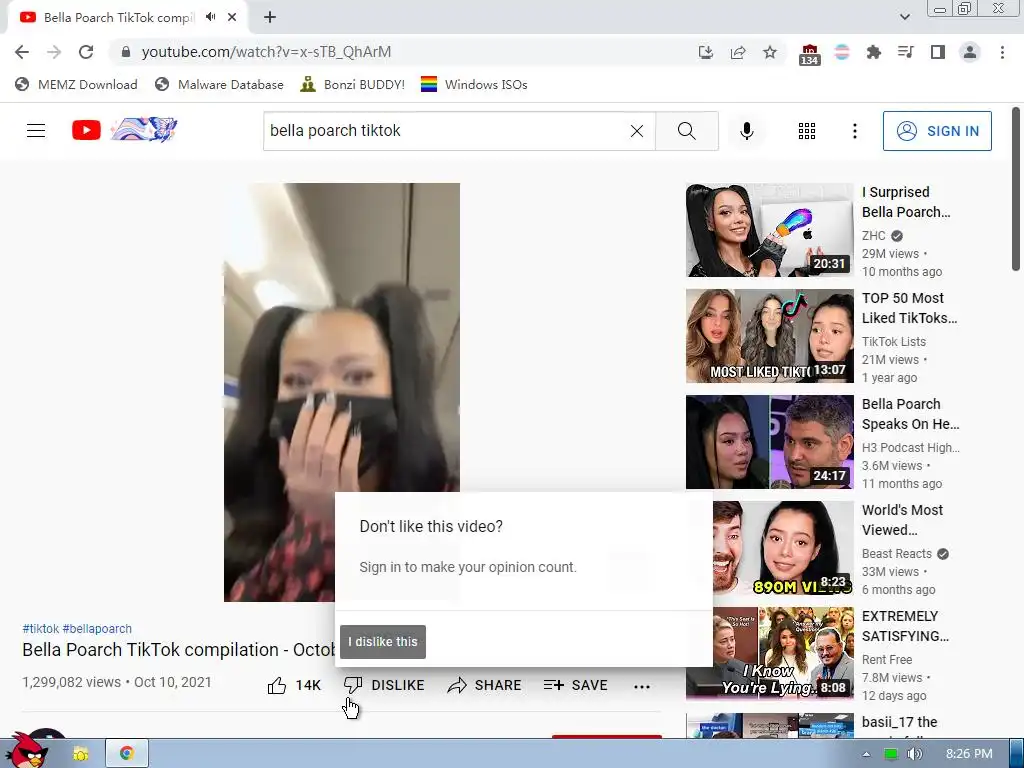This screenshot has height=768, width=1024.
Task: Open TOP 50 Most Liked TikToks thumbnail
Action: 769,336
